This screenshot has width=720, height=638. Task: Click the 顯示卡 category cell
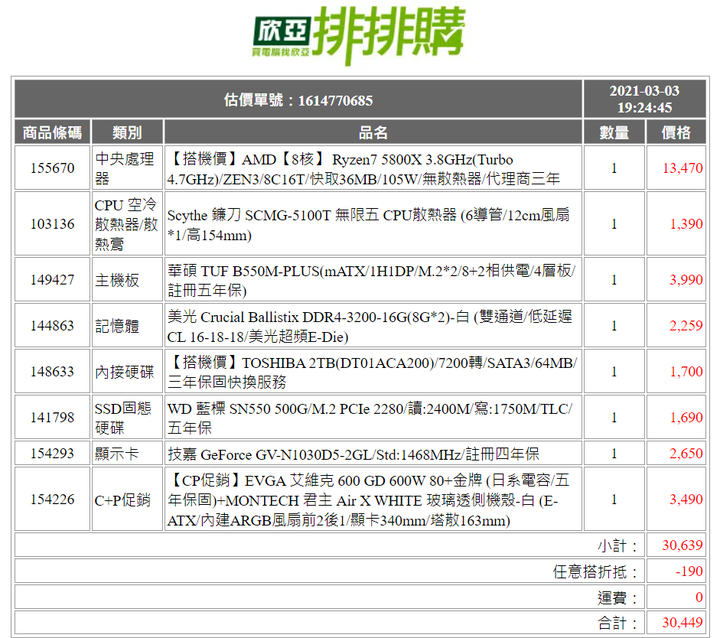pyautogui.click(x=127, y=453)
